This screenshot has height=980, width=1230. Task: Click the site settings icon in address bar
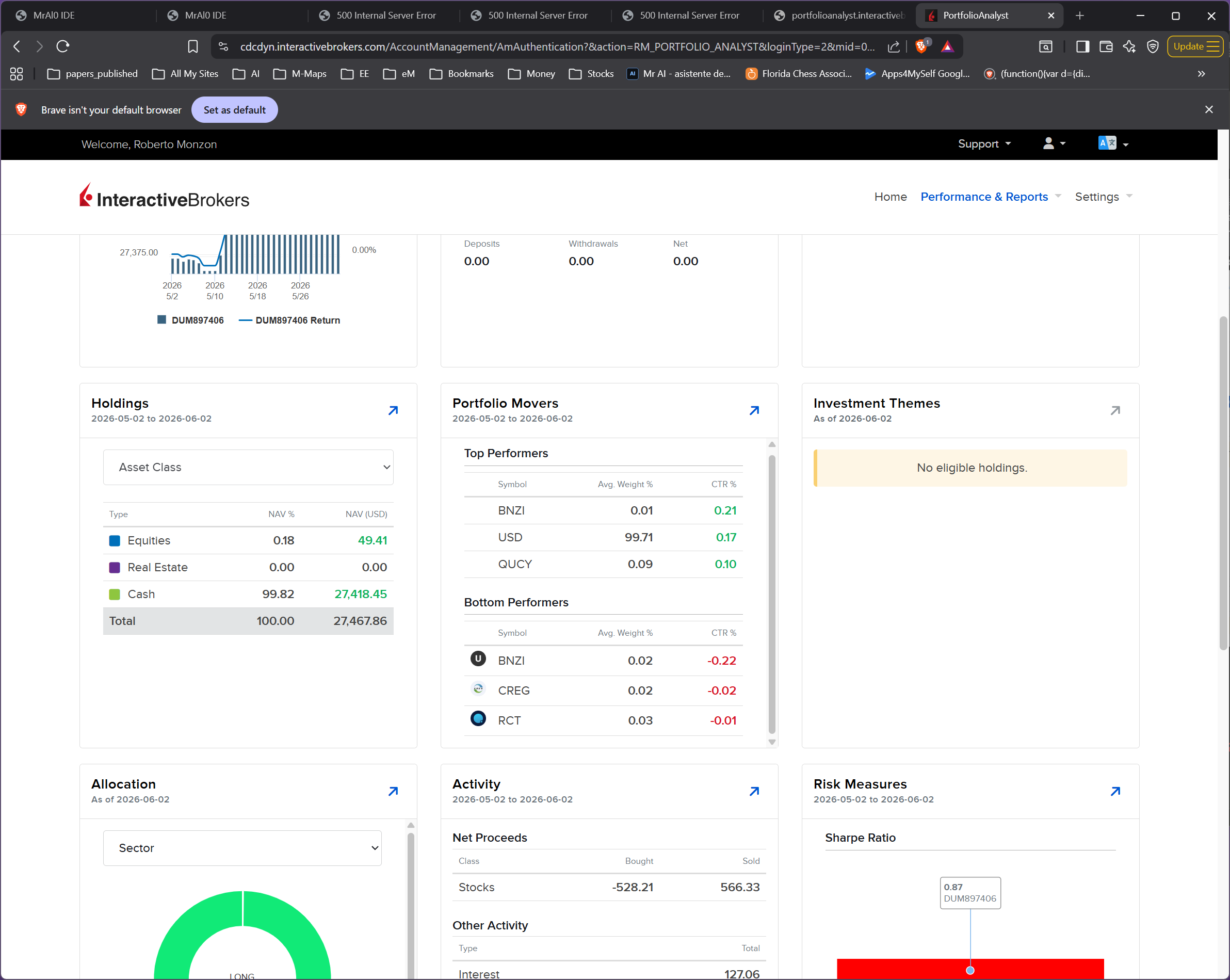pos(223,46)
